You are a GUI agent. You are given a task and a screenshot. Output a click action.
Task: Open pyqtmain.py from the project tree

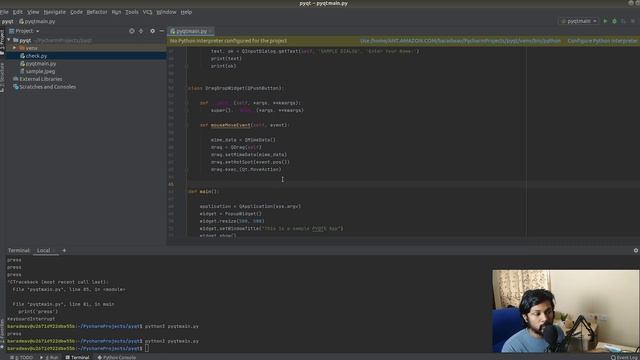point(40,64)
